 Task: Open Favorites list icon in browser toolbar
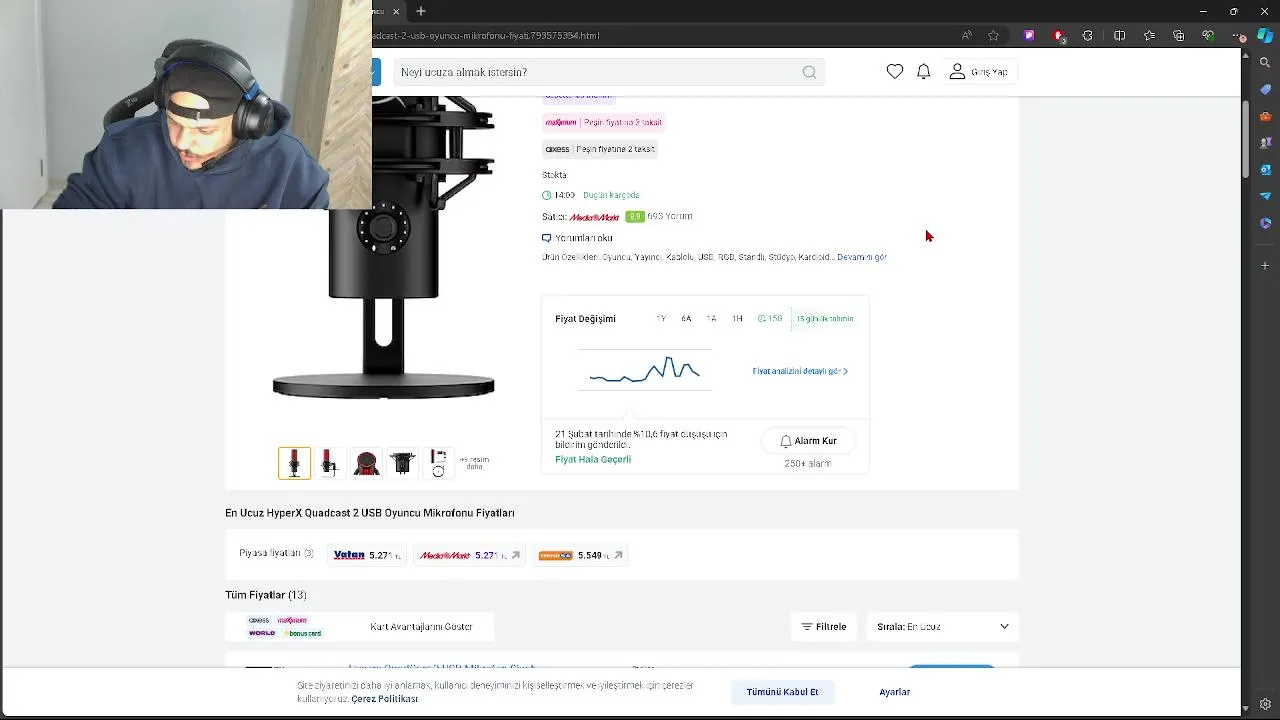pyautogui.click(x=1149, y=35)
